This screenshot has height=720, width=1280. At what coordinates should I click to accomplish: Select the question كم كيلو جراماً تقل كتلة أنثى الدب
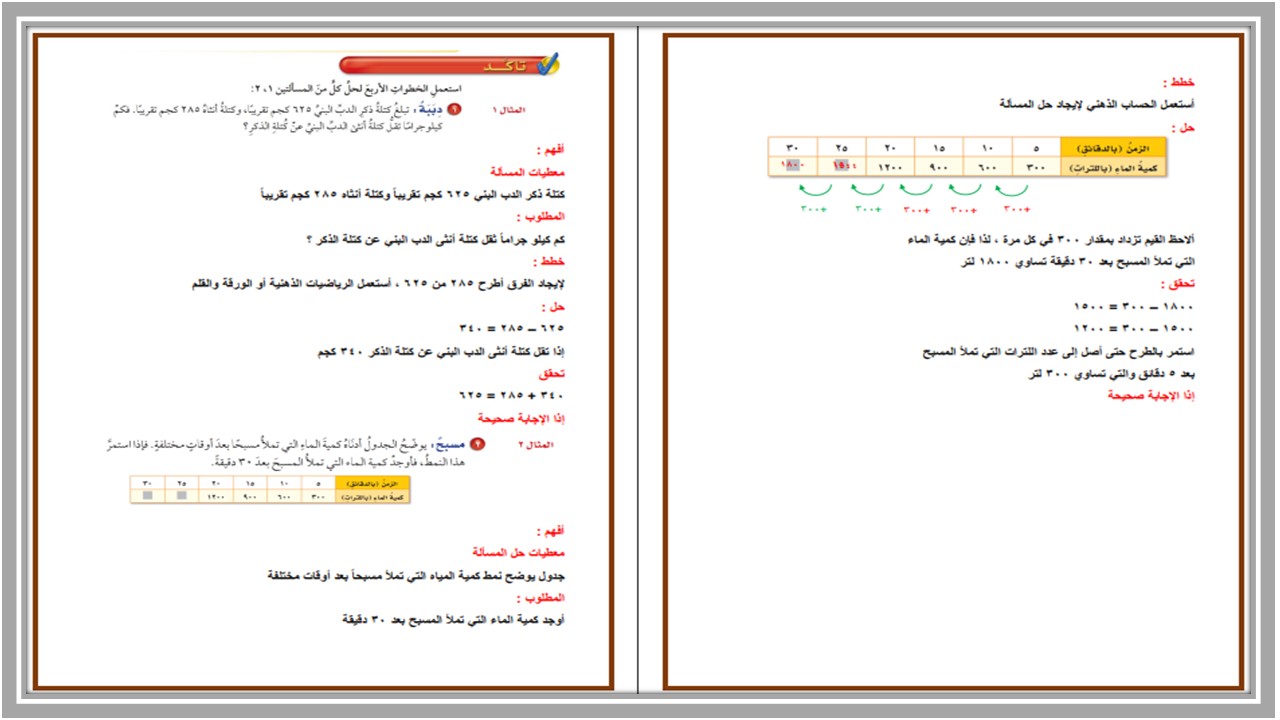(x=435, y=239)
